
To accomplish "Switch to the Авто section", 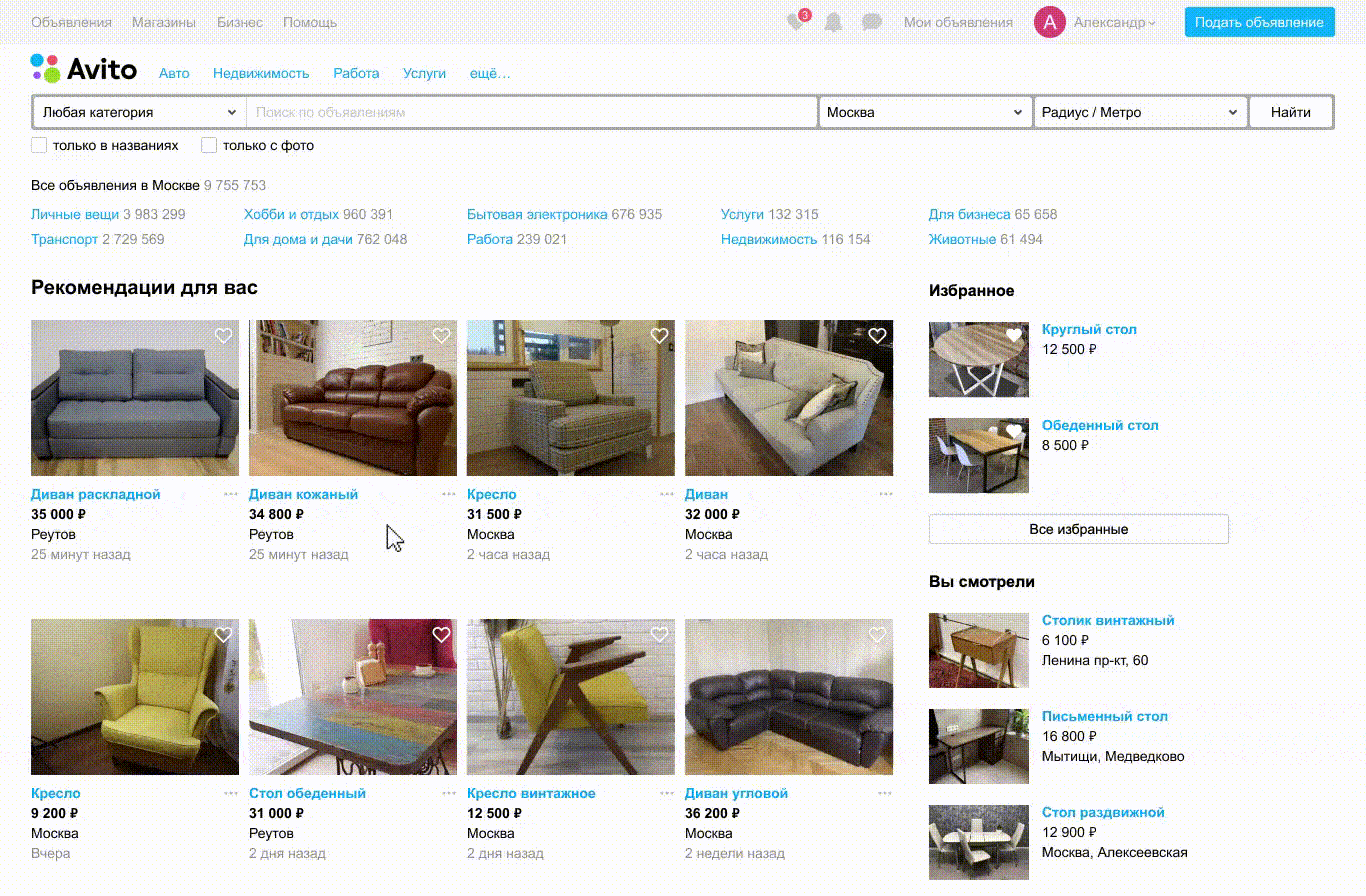I will pyautogui.click(x=174, y=73).
